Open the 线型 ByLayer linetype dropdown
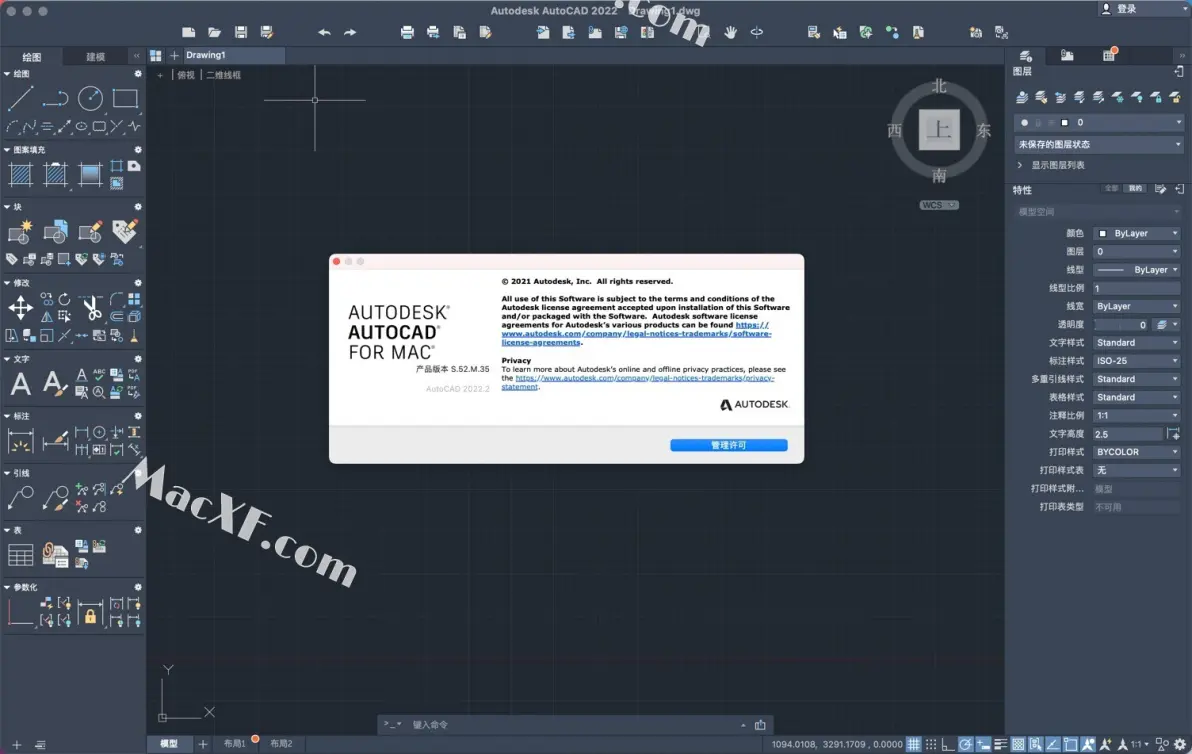The image size is (1192, 754). pos(1137,270)
